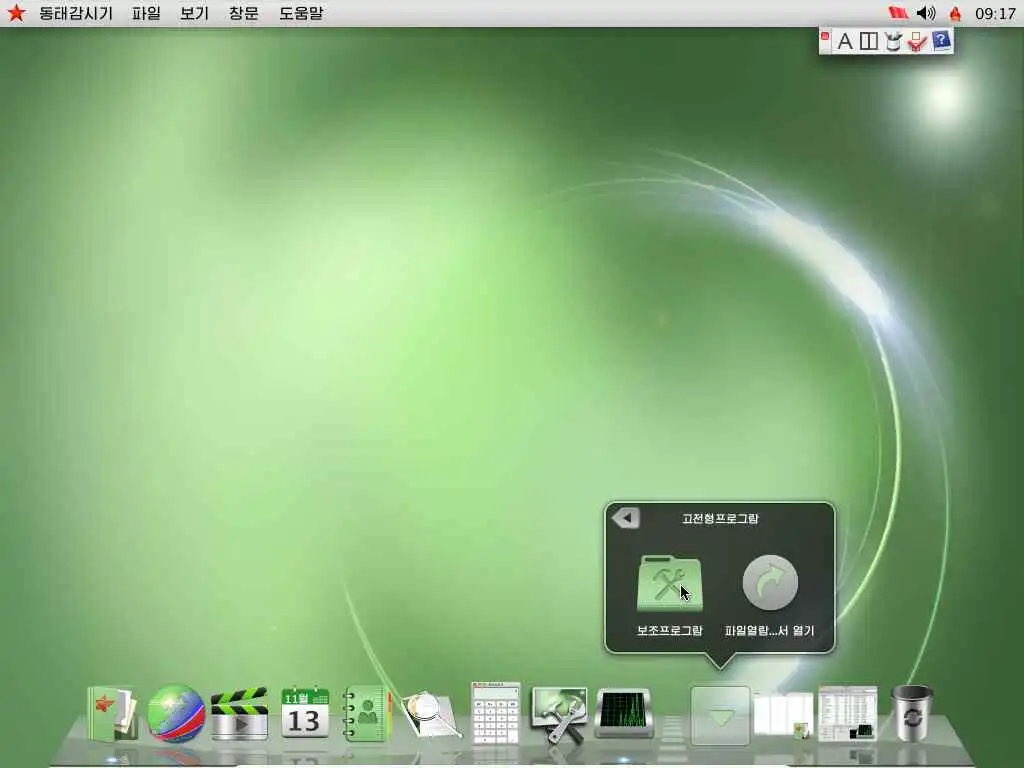Open the calendar dock icon showing 13

305,712
